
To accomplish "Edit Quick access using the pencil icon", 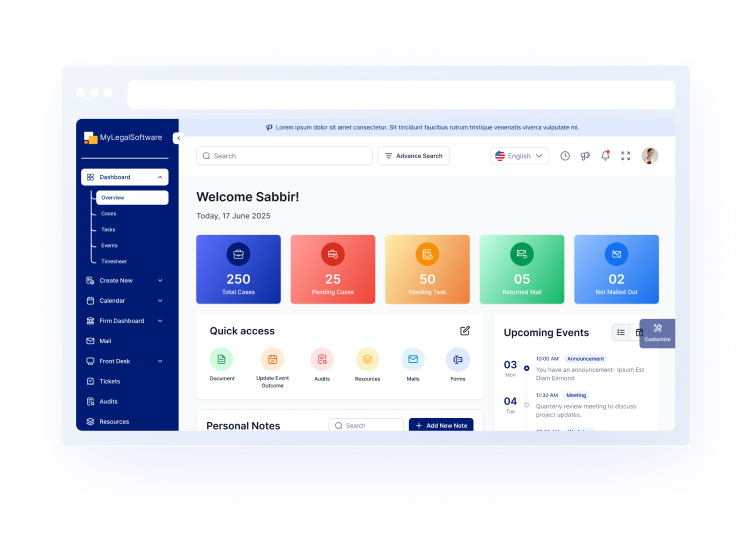I will point(465,331).
